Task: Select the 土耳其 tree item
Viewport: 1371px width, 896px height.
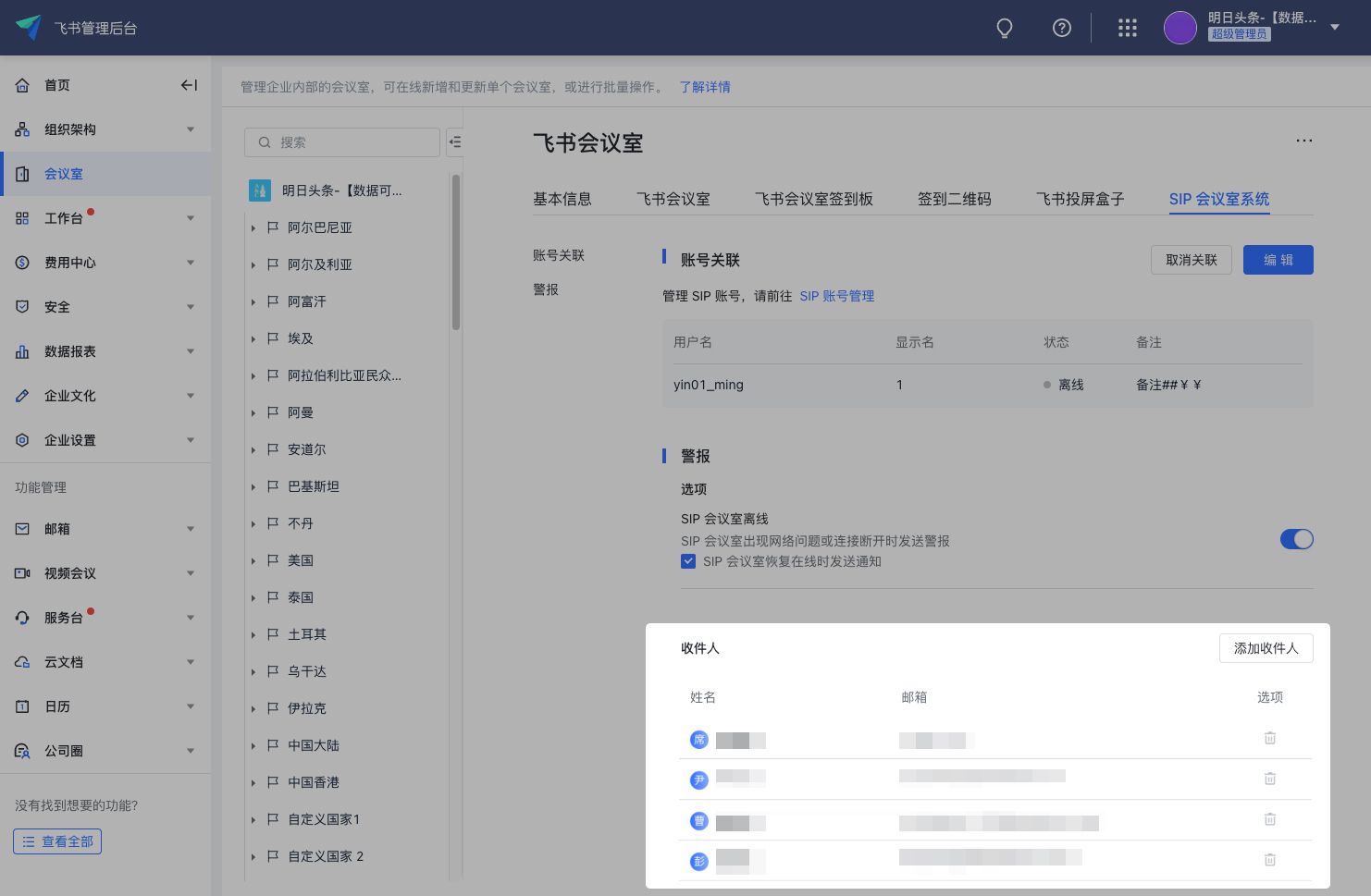Action: coord(307,634)
